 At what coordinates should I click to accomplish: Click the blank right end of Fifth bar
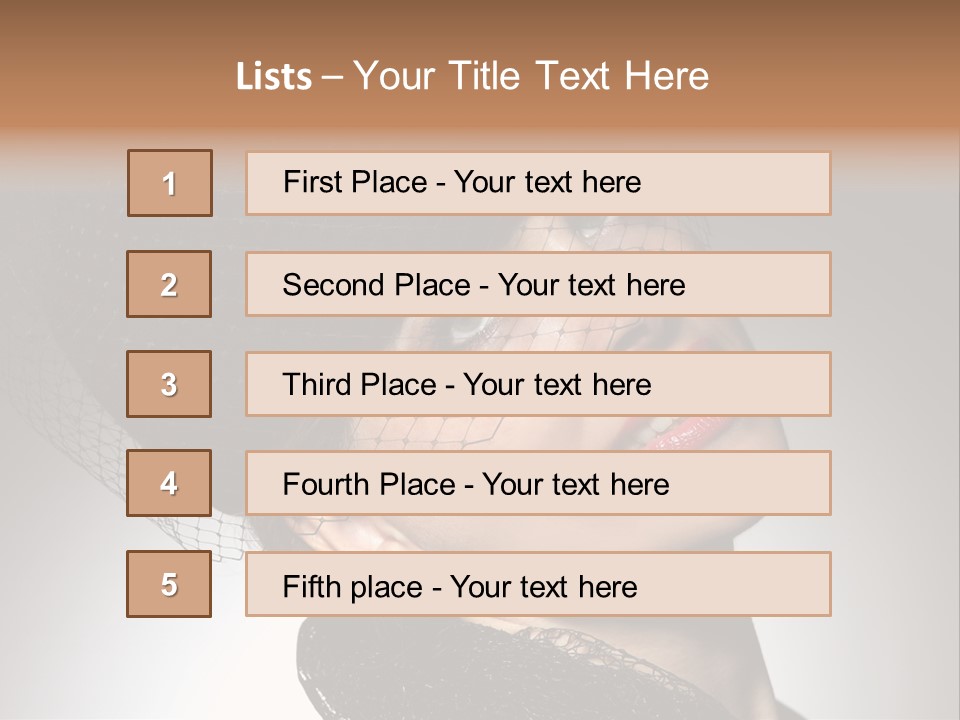click(x=760, y=584)
